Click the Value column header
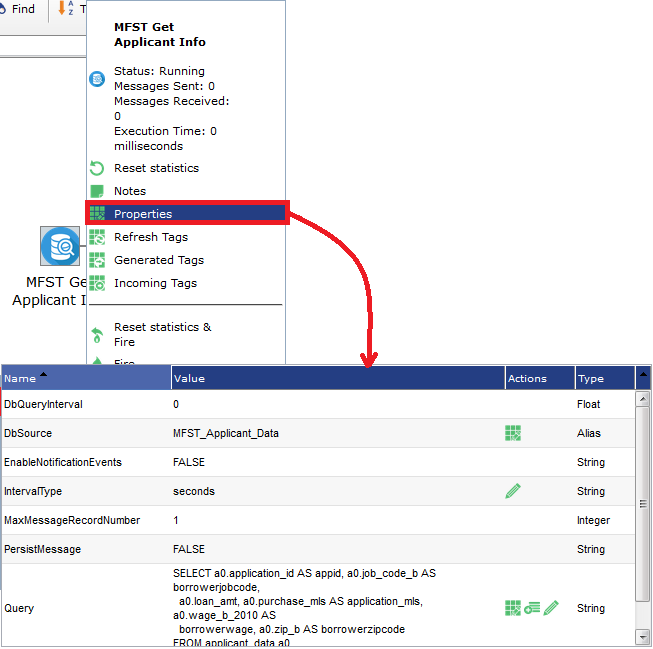Screen dimensions: 653x649 point(338,378)
